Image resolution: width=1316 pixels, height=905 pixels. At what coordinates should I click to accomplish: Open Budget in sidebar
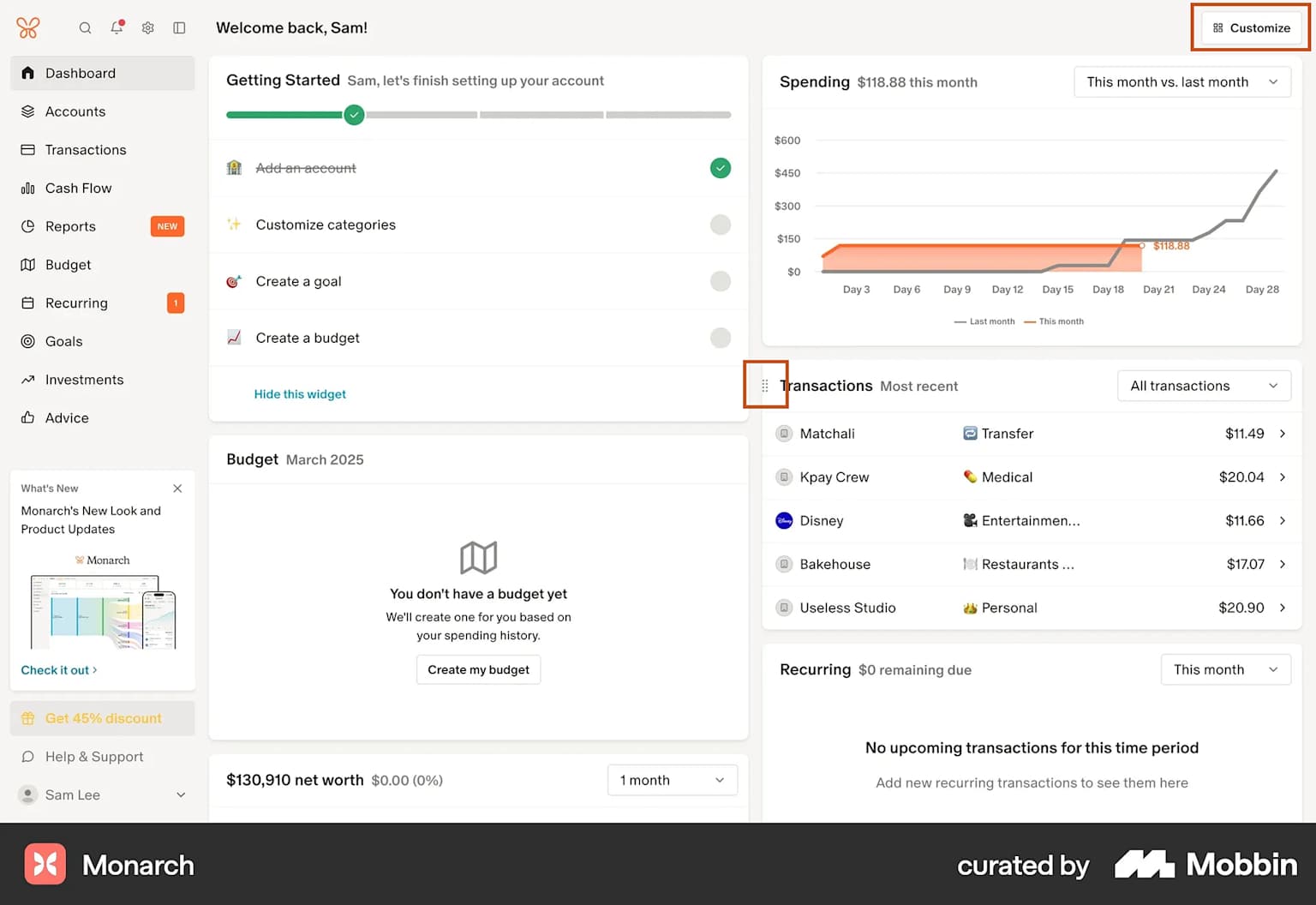pyautogui.click(x=102, y=265)
